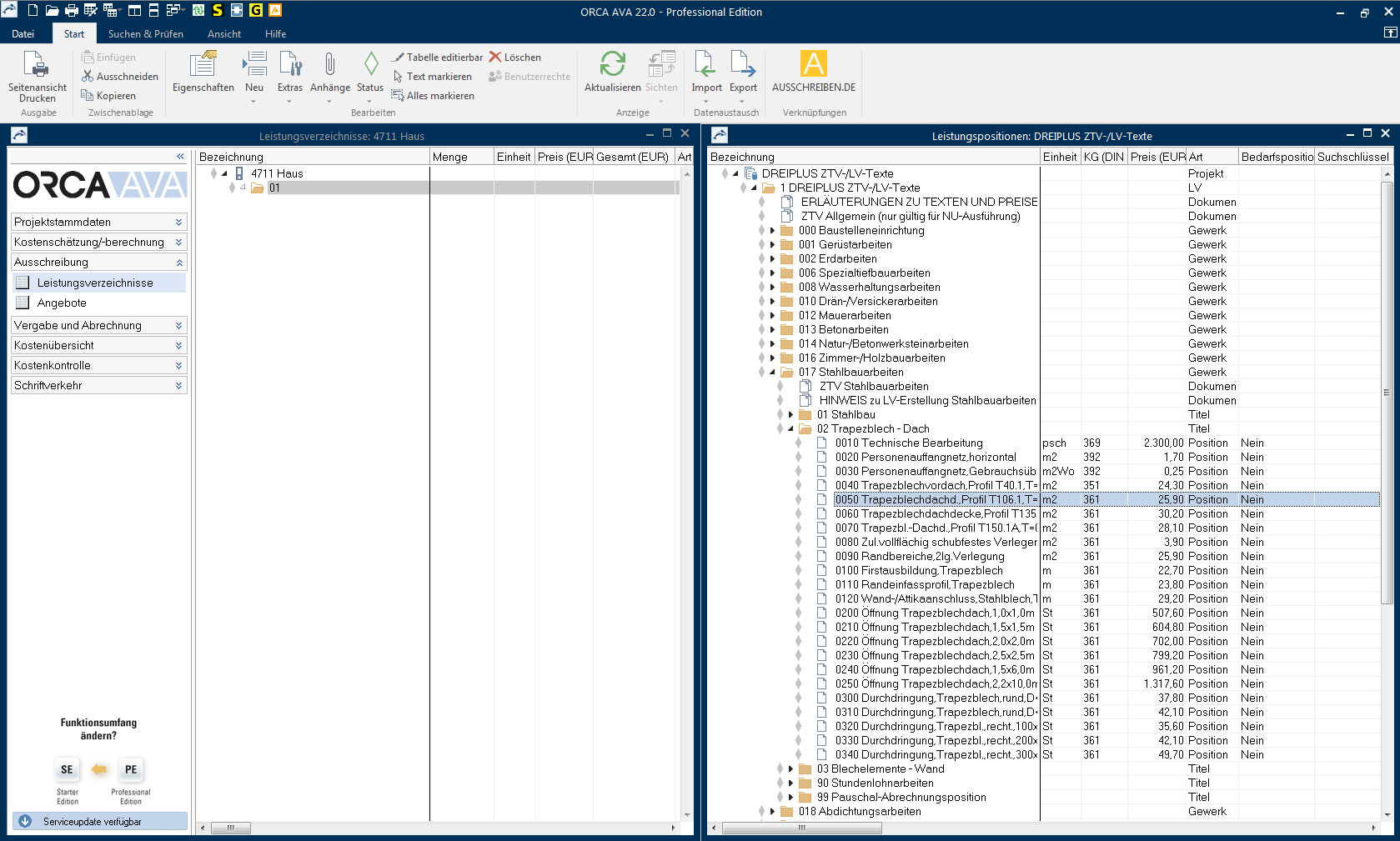Select position 0100 Firstausbildung, Trapezblech

(918, 570)
